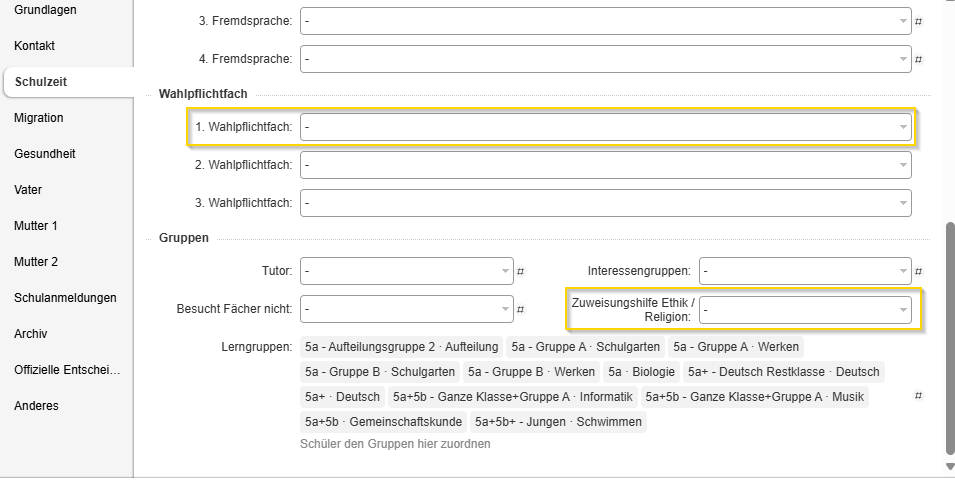
Task: Select tag 5a - Gruppe B · Schulgarten
Action: (x=380, y=372)
